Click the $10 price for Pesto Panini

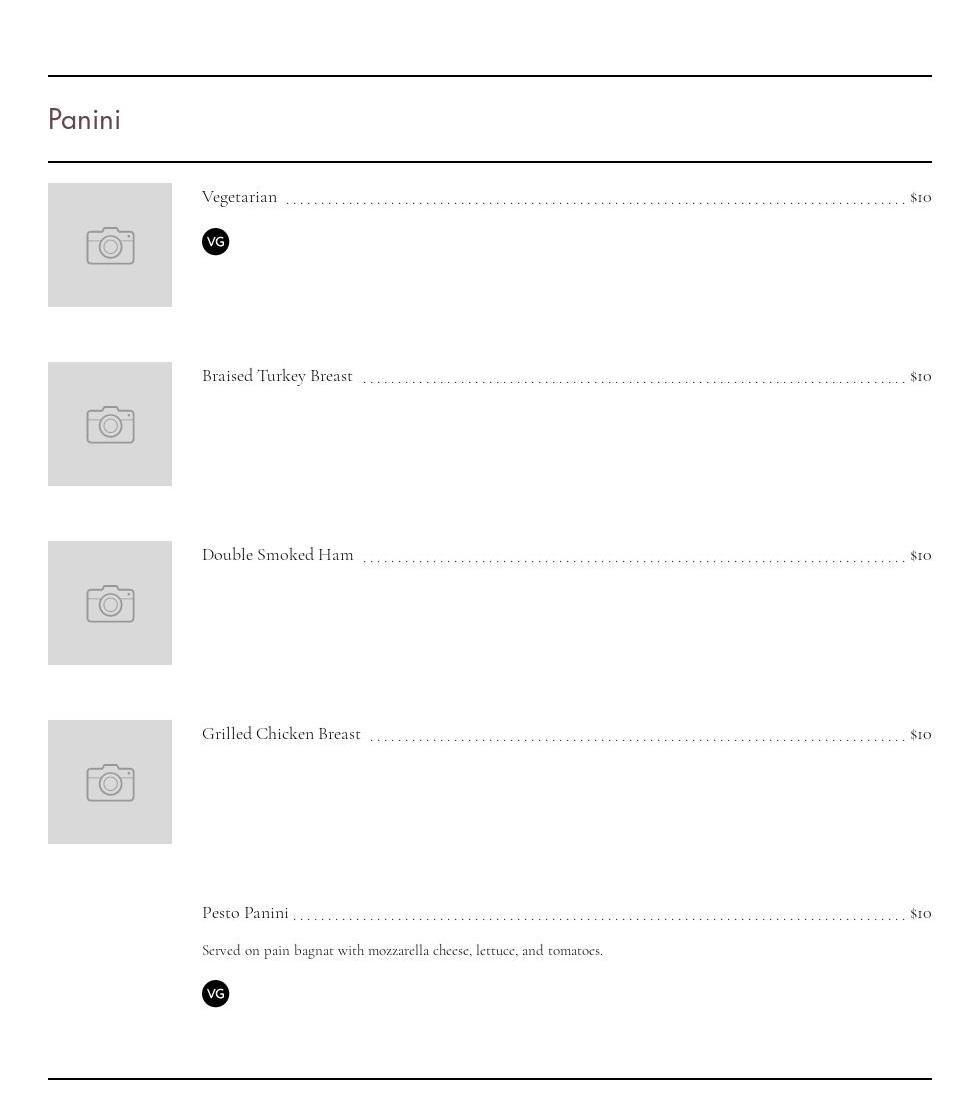point(920,913)
